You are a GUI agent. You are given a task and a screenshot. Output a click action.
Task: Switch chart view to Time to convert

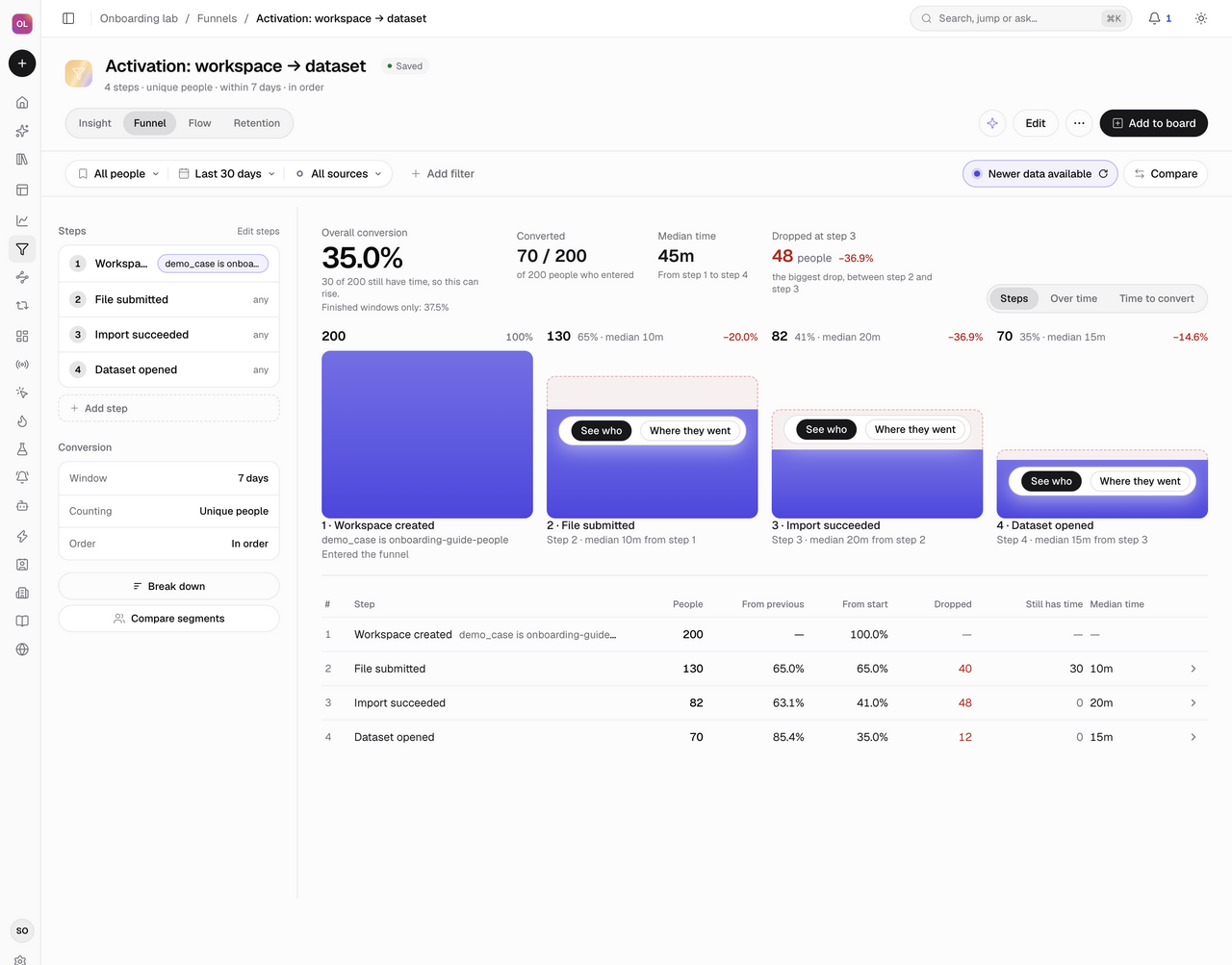coord(1156,298)
